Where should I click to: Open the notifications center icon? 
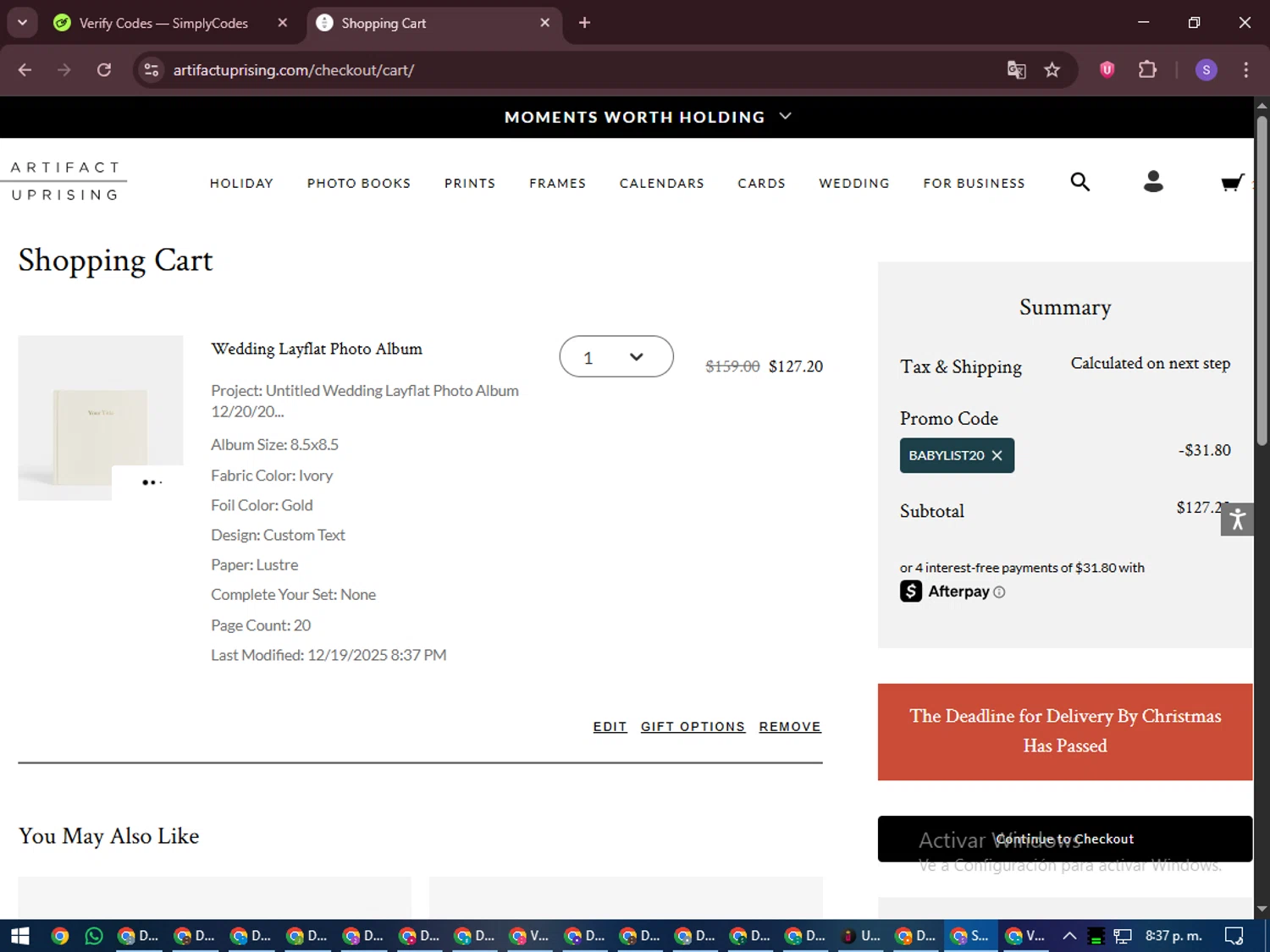click(x=1234, y=936)
